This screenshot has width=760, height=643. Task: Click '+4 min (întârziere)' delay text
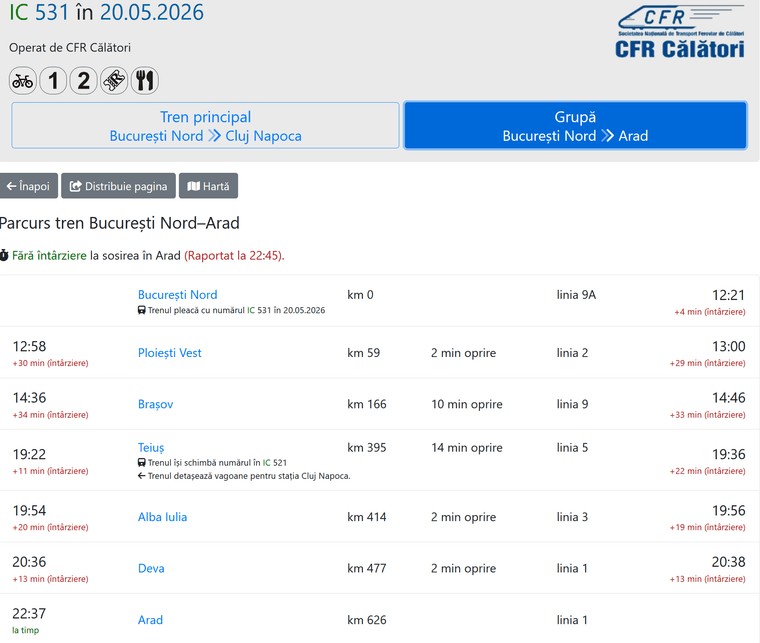[x=710, y=312]
